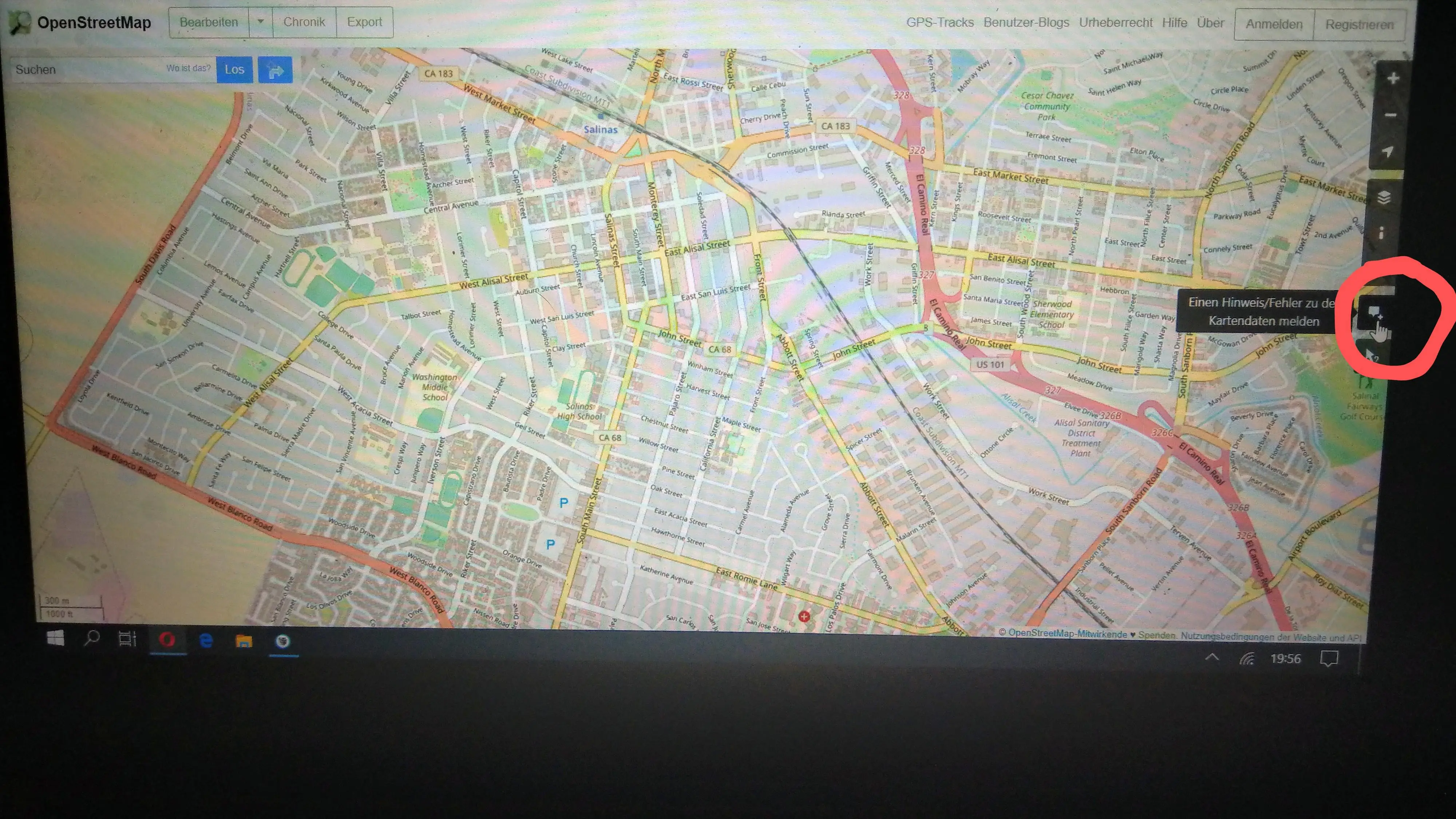Zoom in with the plus map control
The image size is (1456, 819).
pyautogui.click(x=1393, y=79)
